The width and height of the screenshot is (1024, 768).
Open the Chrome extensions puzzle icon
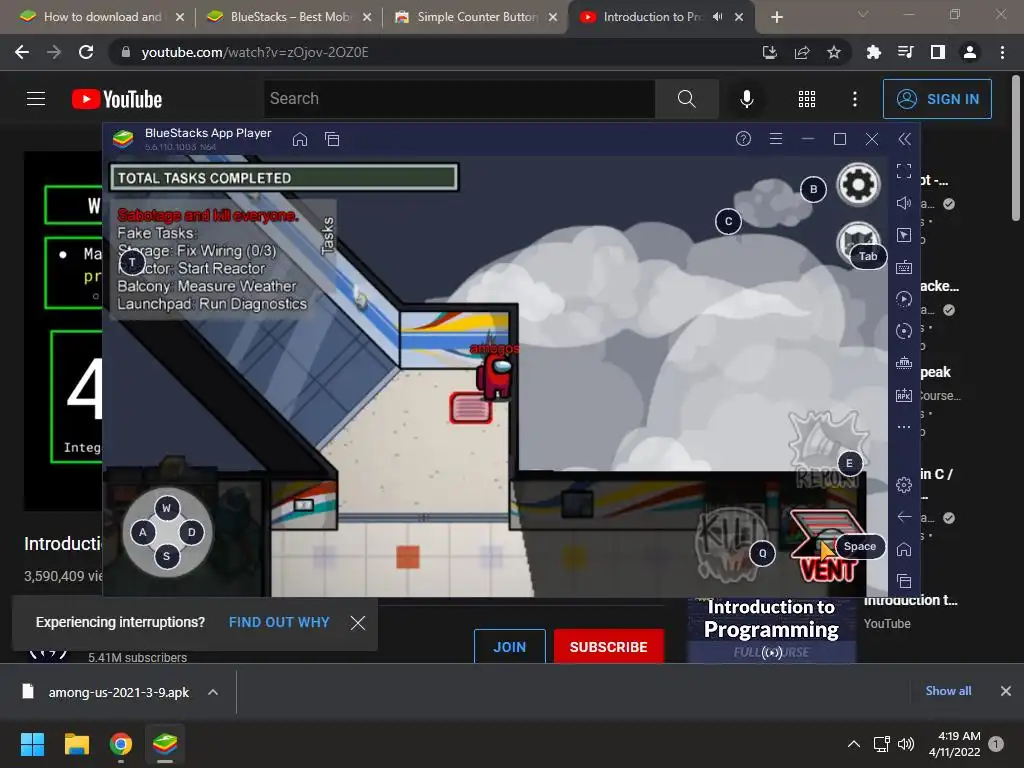click(x=874, y=52)
